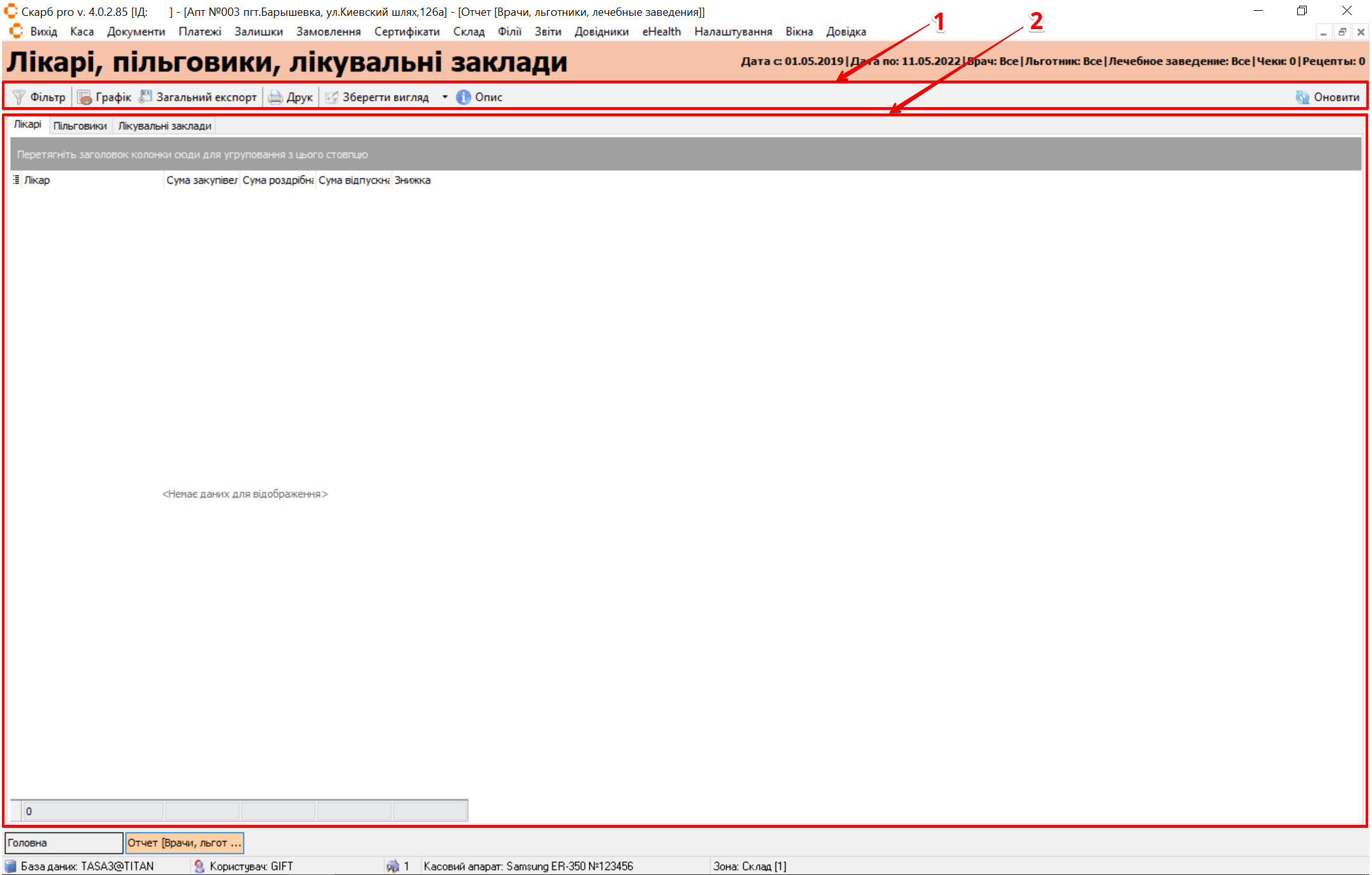Open the eHealth menu
This screenshot has width=1372, height=875.
click(661, 32)
